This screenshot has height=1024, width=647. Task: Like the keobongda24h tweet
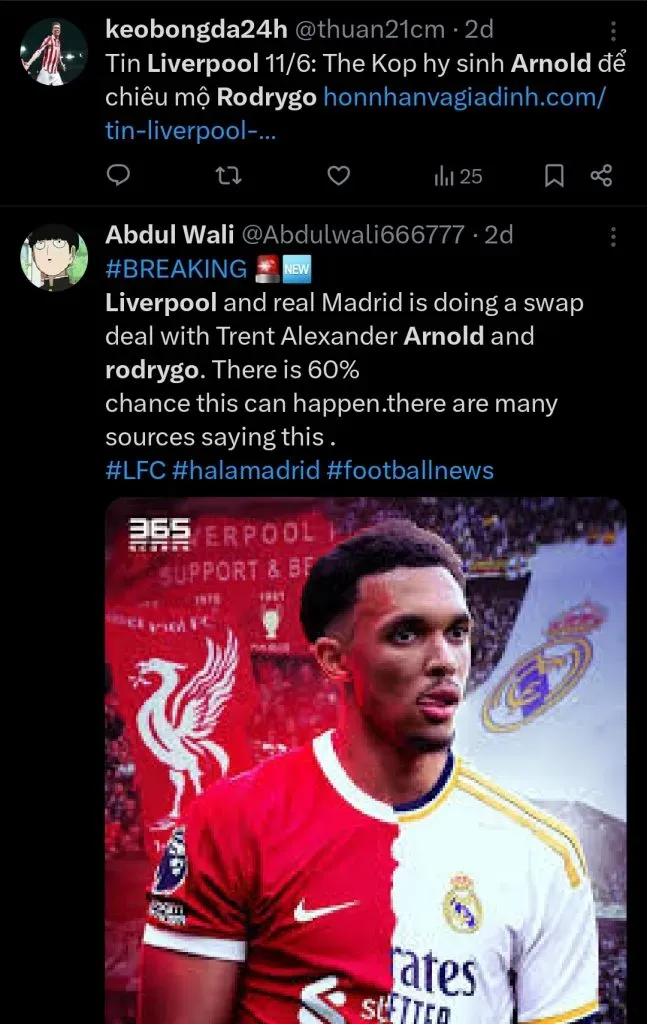pos(338,175)
